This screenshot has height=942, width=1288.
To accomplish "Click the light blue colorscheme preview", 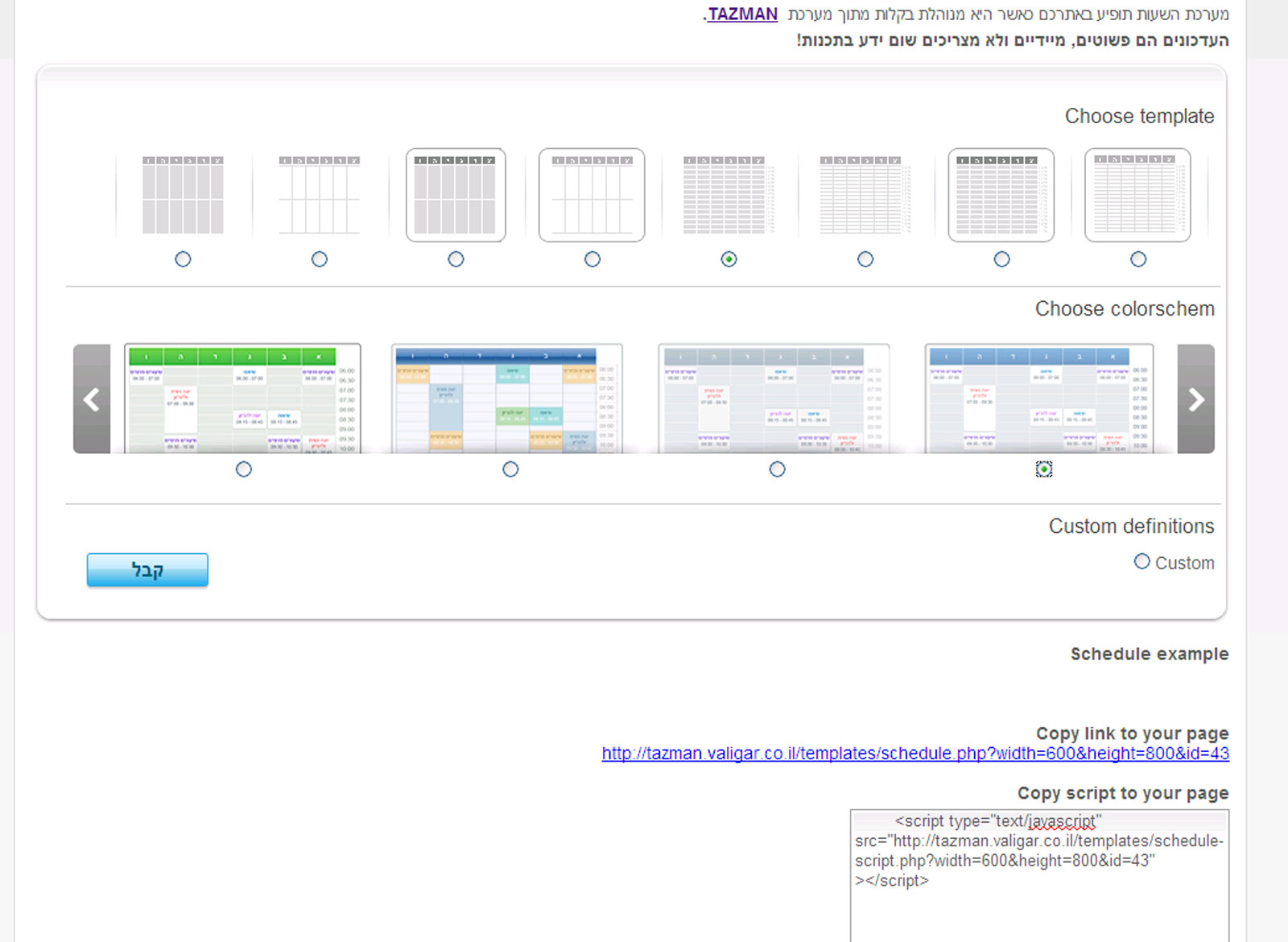I will point(1039,399).
